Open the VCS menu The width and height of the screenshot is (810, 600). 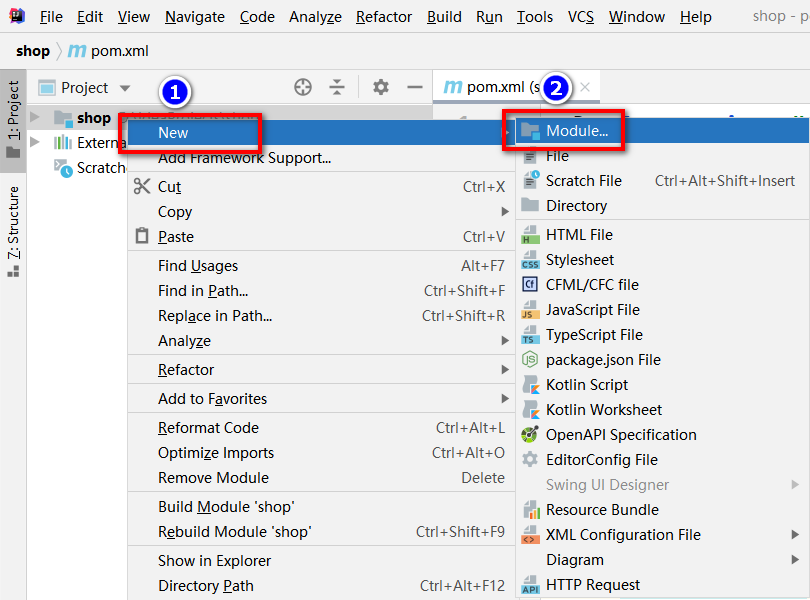point(581,17)
